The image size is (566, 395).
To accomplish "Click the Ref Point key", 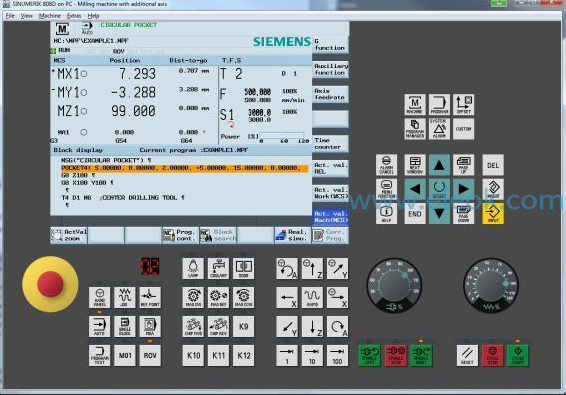I will click(x=150, y=298).
